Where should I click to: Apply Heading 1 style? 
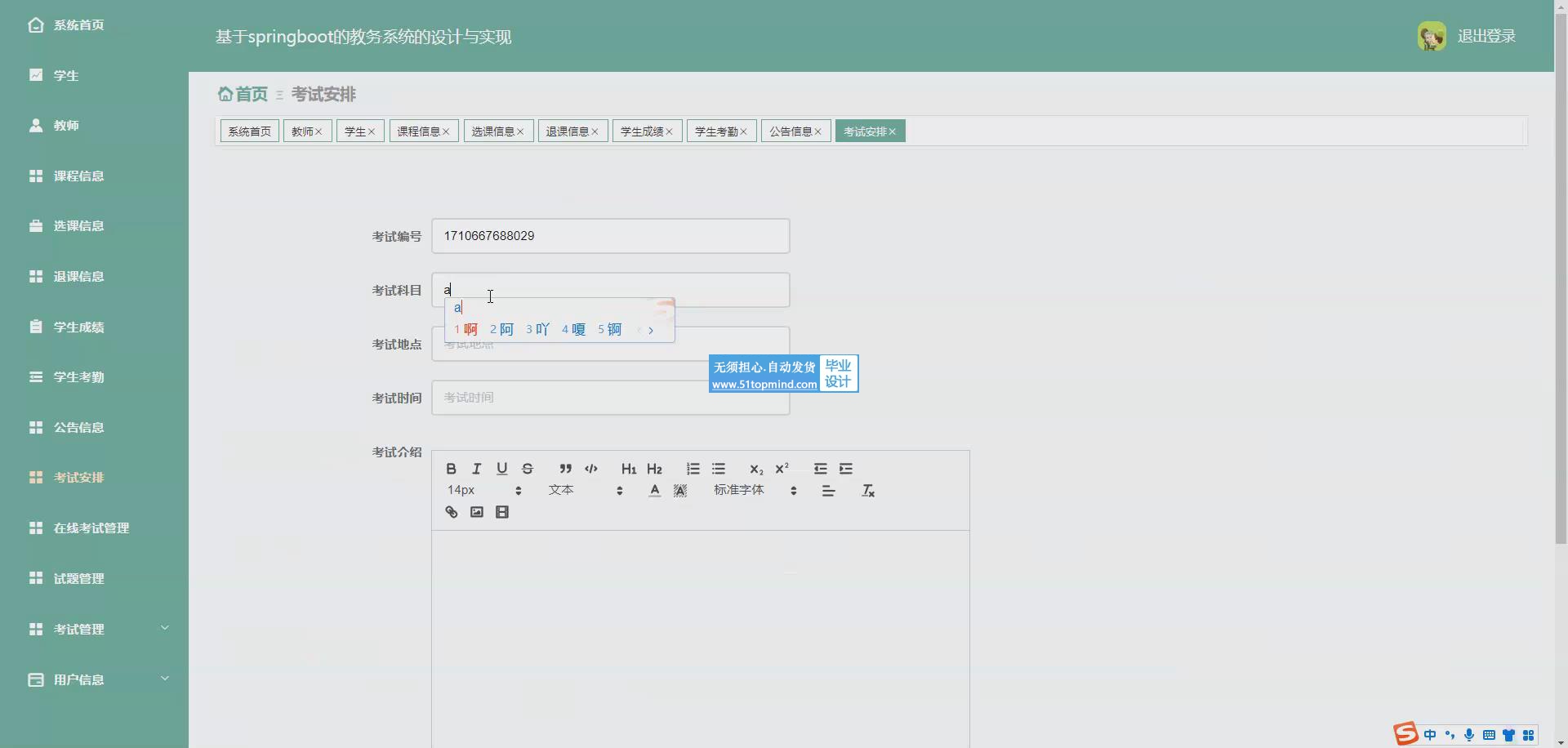coord(629,469)
